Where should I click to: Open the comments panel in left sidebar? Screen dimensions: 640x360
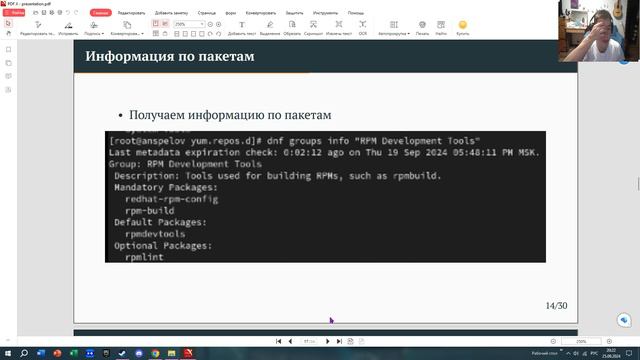(x=9, y=76)
